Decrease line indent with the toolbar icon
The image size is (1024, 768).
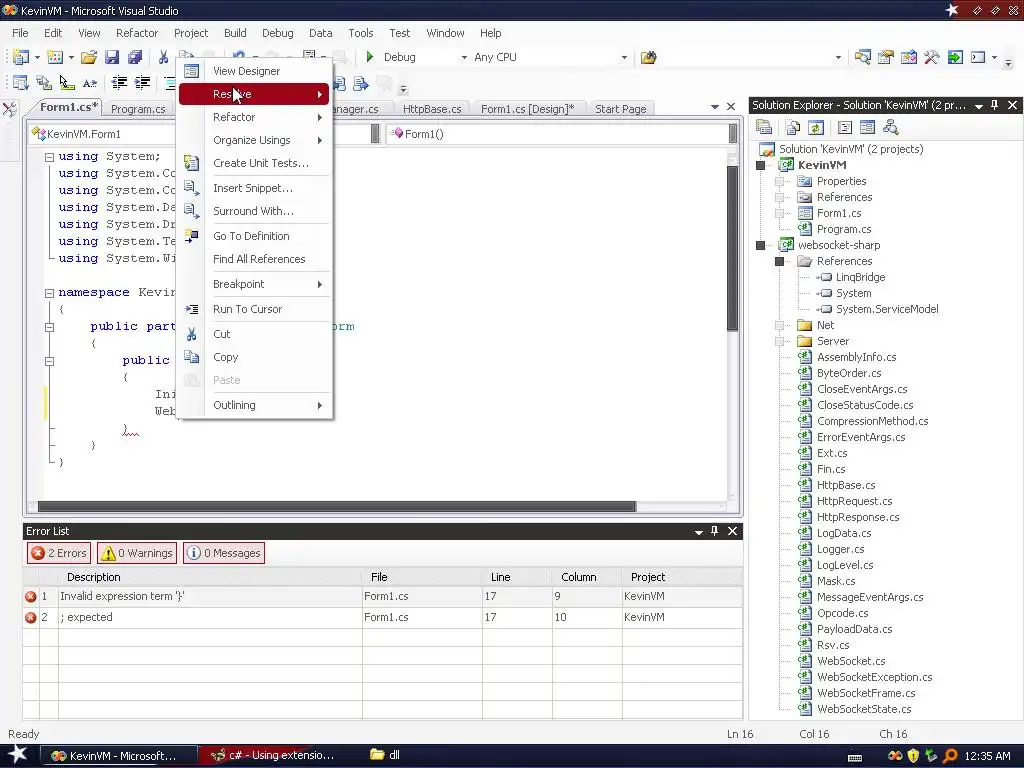[119, 83]
